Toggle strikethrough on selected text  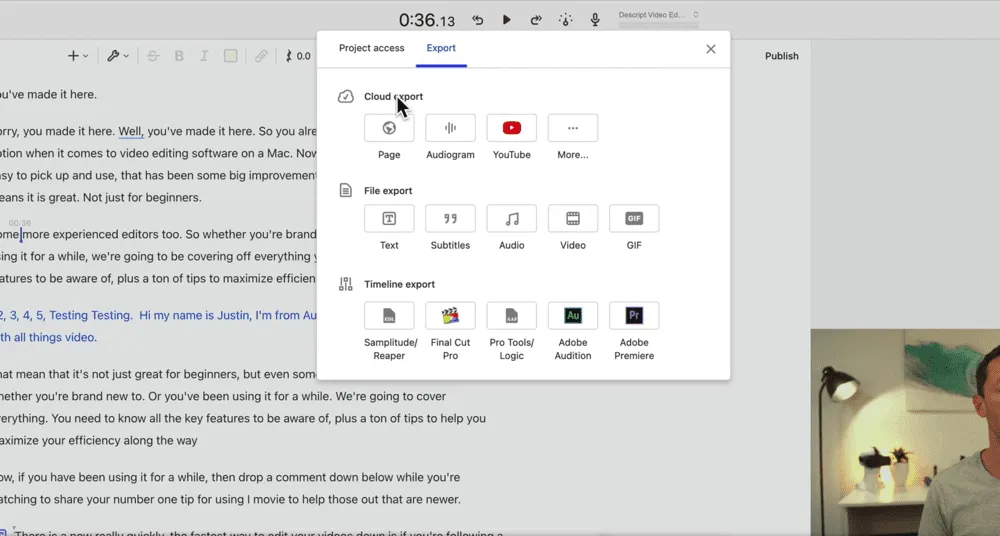(153, 56)
